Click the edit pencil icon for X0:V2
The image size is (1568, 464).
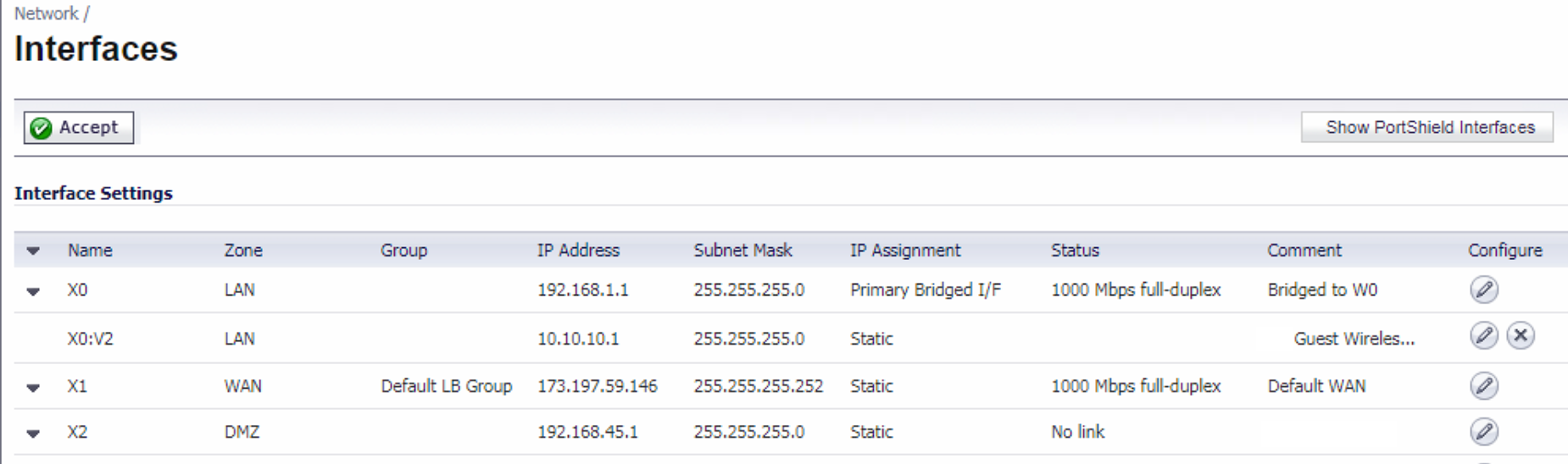pos(1483,336)
